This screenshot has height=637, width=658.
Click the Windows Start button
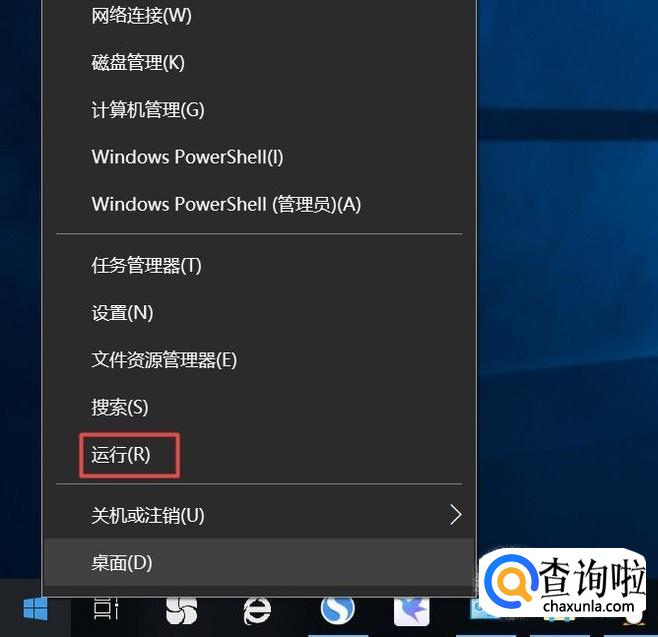[x=36, y=608]
